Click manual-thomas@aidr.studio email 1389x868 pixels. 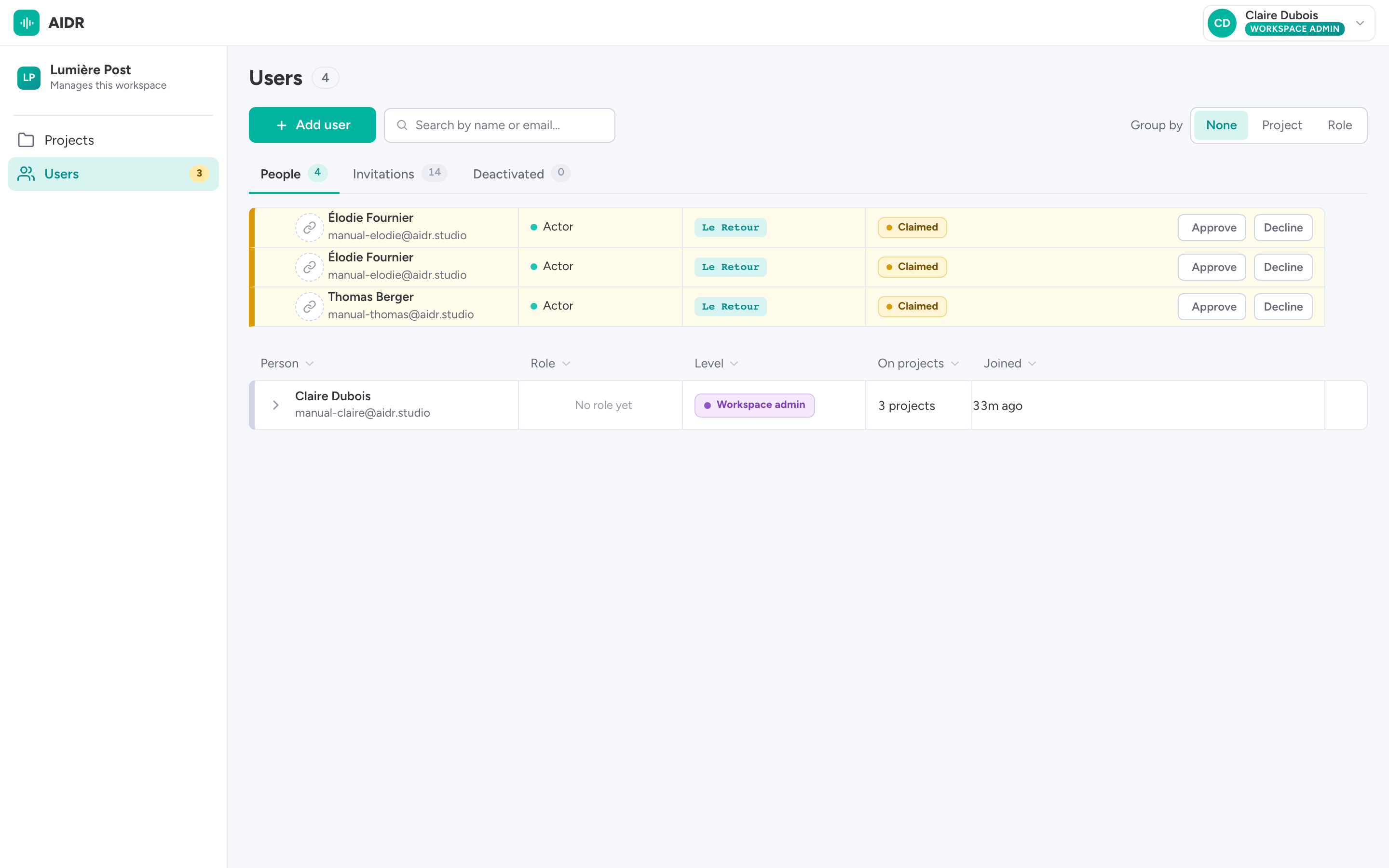(x=401, y=314)
